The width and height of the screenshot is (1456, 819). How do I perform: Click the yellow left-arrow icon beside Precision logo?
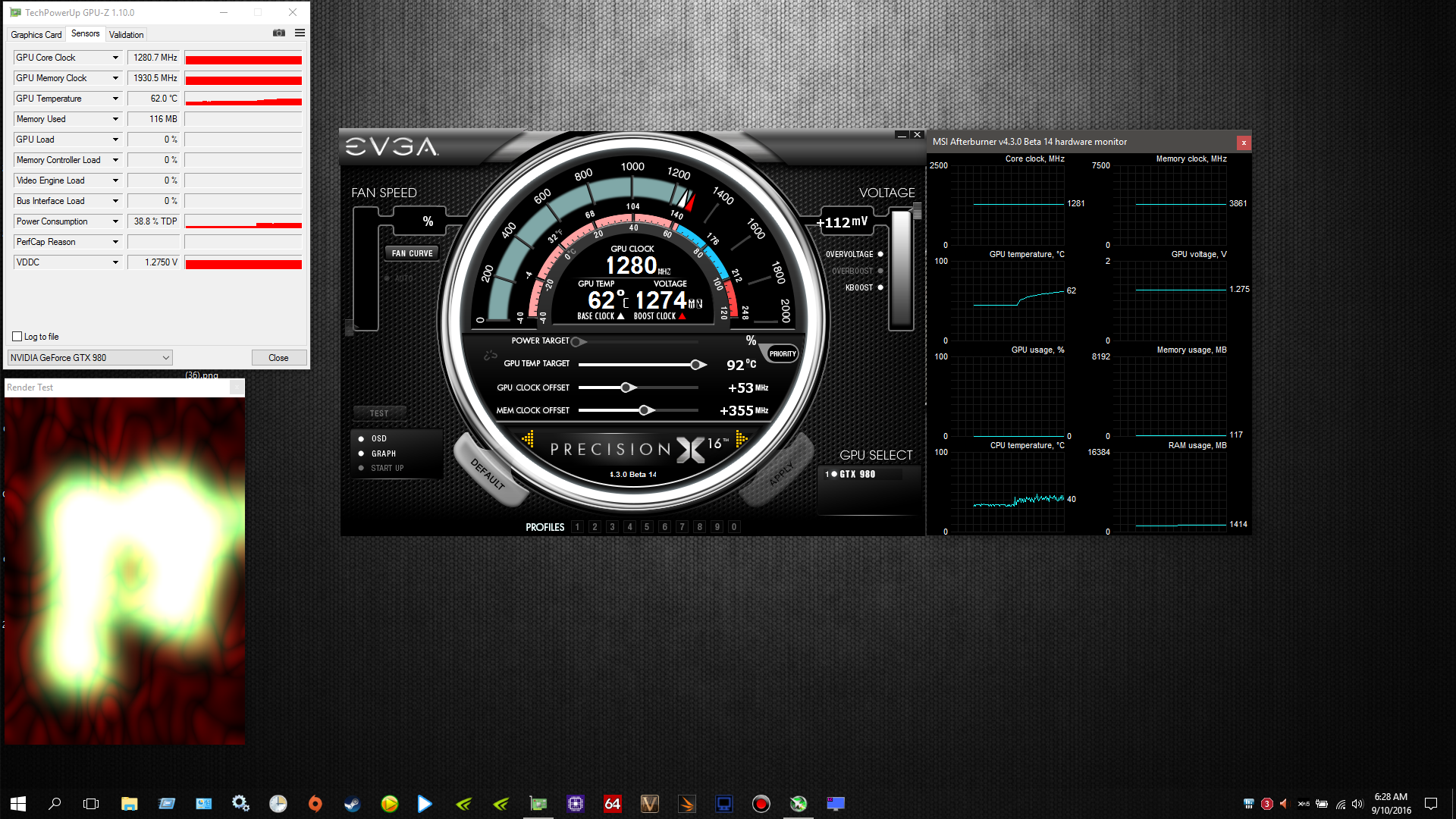(x=528, y=438)
